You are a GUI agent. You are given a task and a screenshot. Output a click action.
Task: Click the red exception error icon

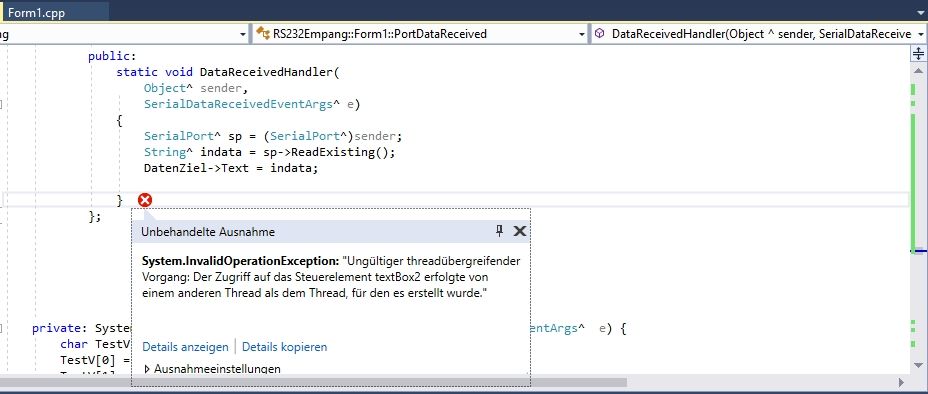(144, 200)
